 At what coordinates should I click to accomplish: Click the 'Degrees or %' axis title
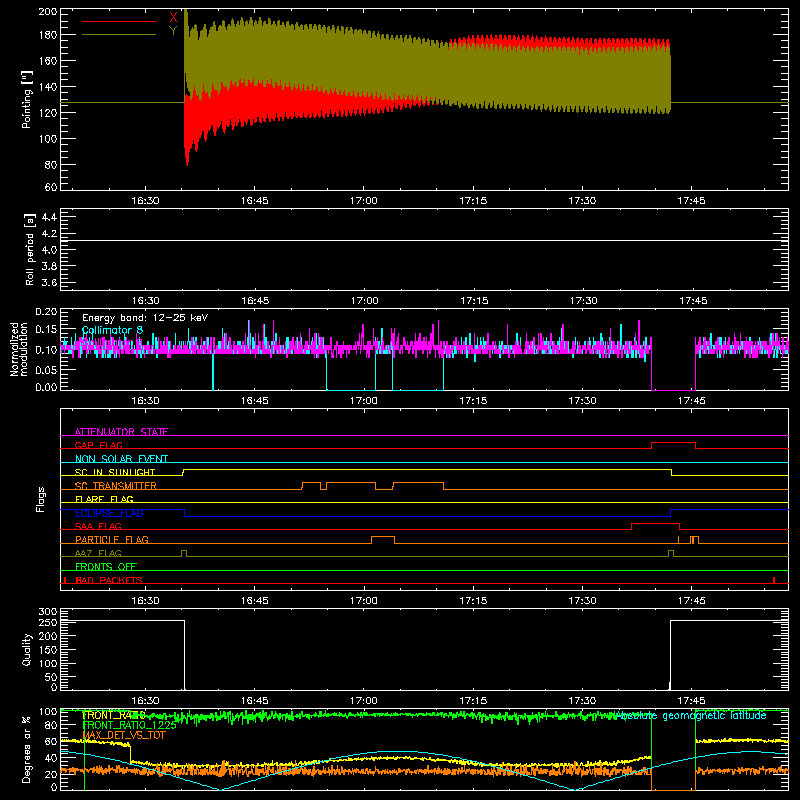27,749
